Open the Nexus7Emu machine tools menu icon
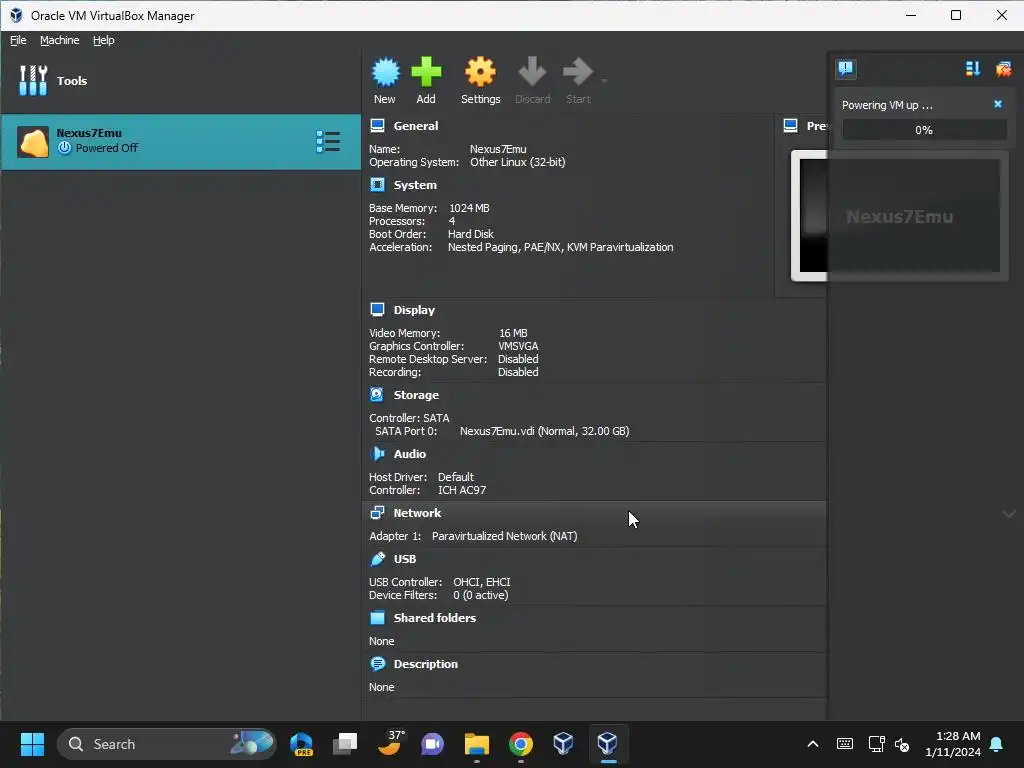Viewport: 1024px width, 768px height. [328, 142]
